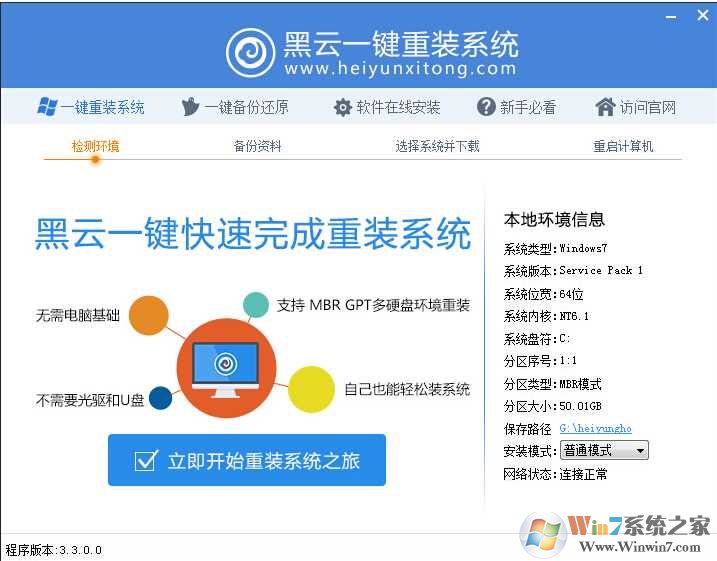
Task: Go to the 重启计算机 step
Action: coord(623,146)
